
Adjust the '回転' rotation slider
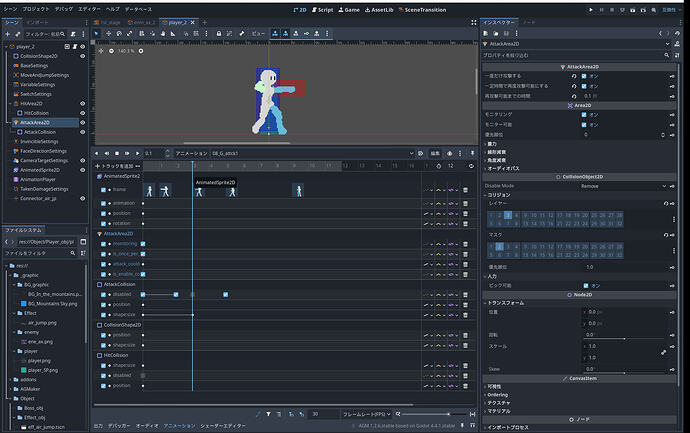point(624,339)
